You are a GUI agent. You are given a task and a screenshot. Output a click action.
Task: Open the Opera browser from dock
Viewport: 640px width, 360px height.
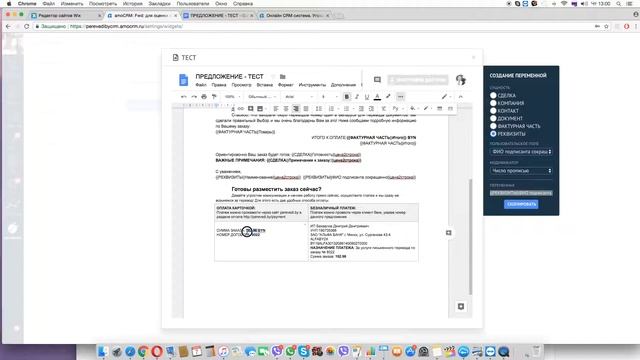coord(157,351)
